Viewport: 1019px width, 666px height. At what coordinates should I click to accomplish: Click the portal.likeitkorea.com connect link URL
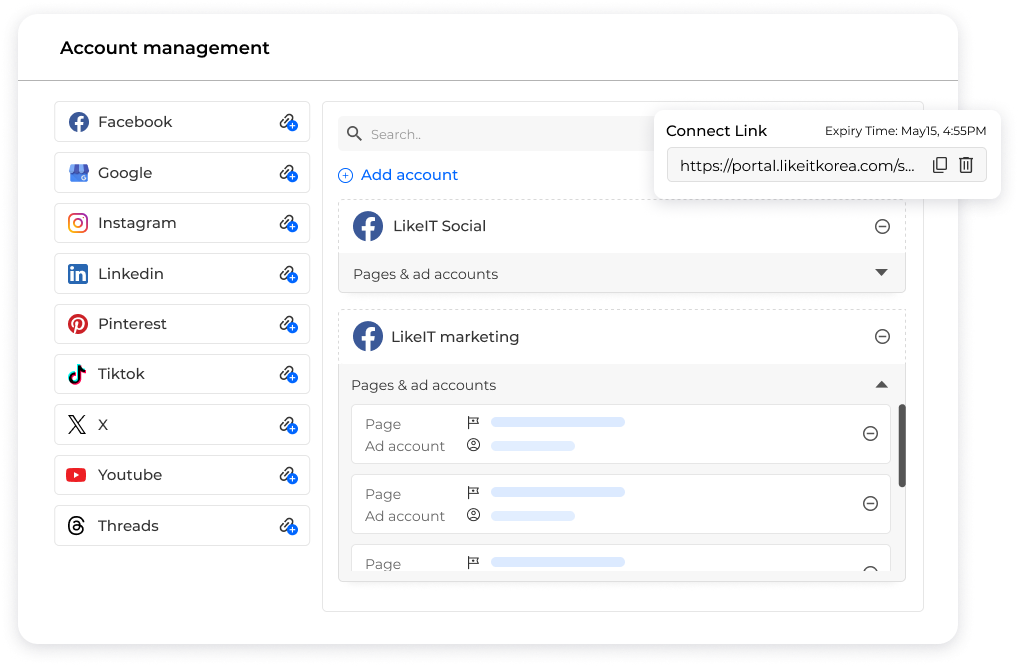click(797, 166)
